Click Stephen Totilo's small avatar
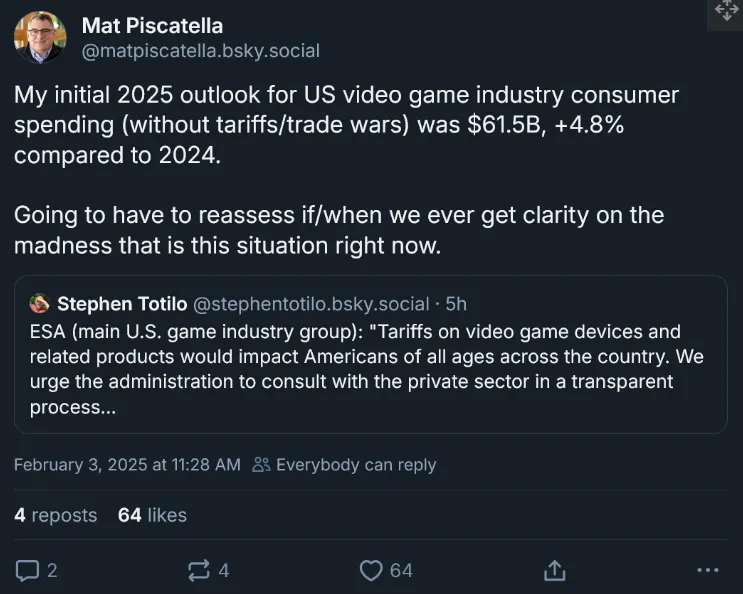This screenshot has width=743, height=594. (x=40, y=303)
